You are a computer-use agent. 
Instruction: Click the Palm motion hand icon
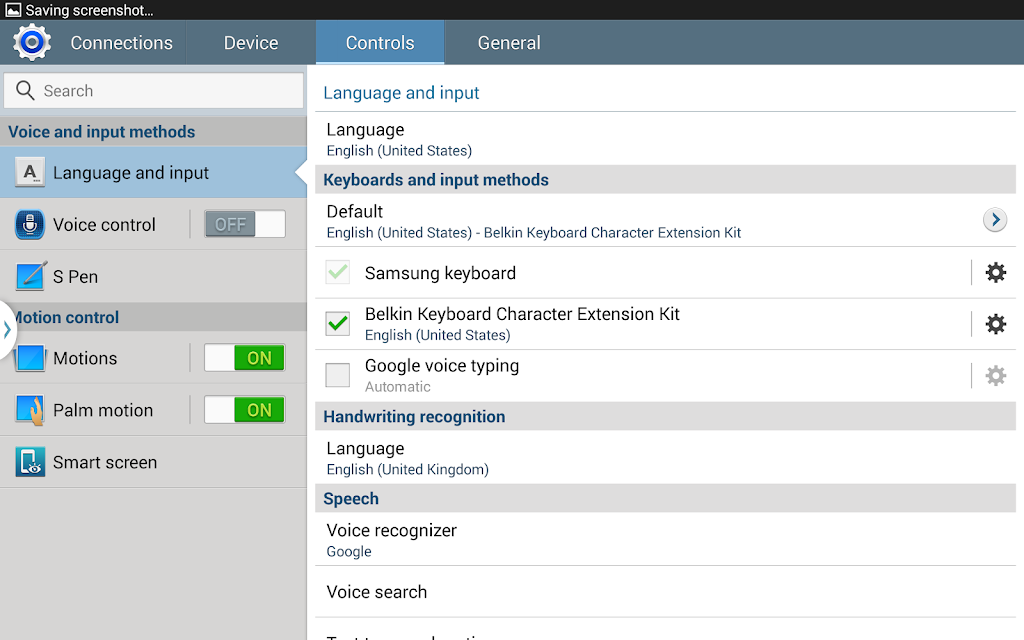(31, 410)
